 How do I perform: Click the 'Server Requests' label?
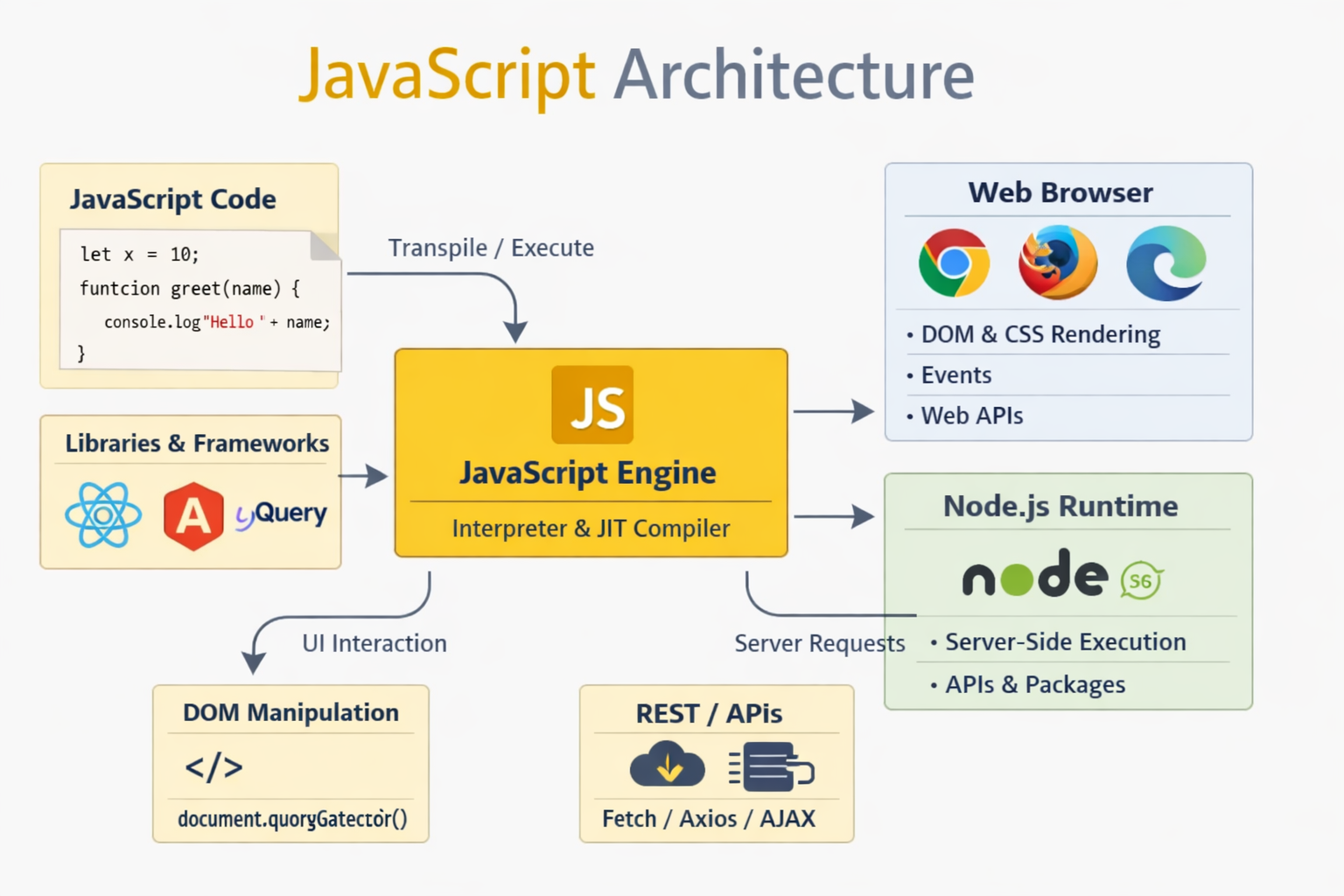820,644
